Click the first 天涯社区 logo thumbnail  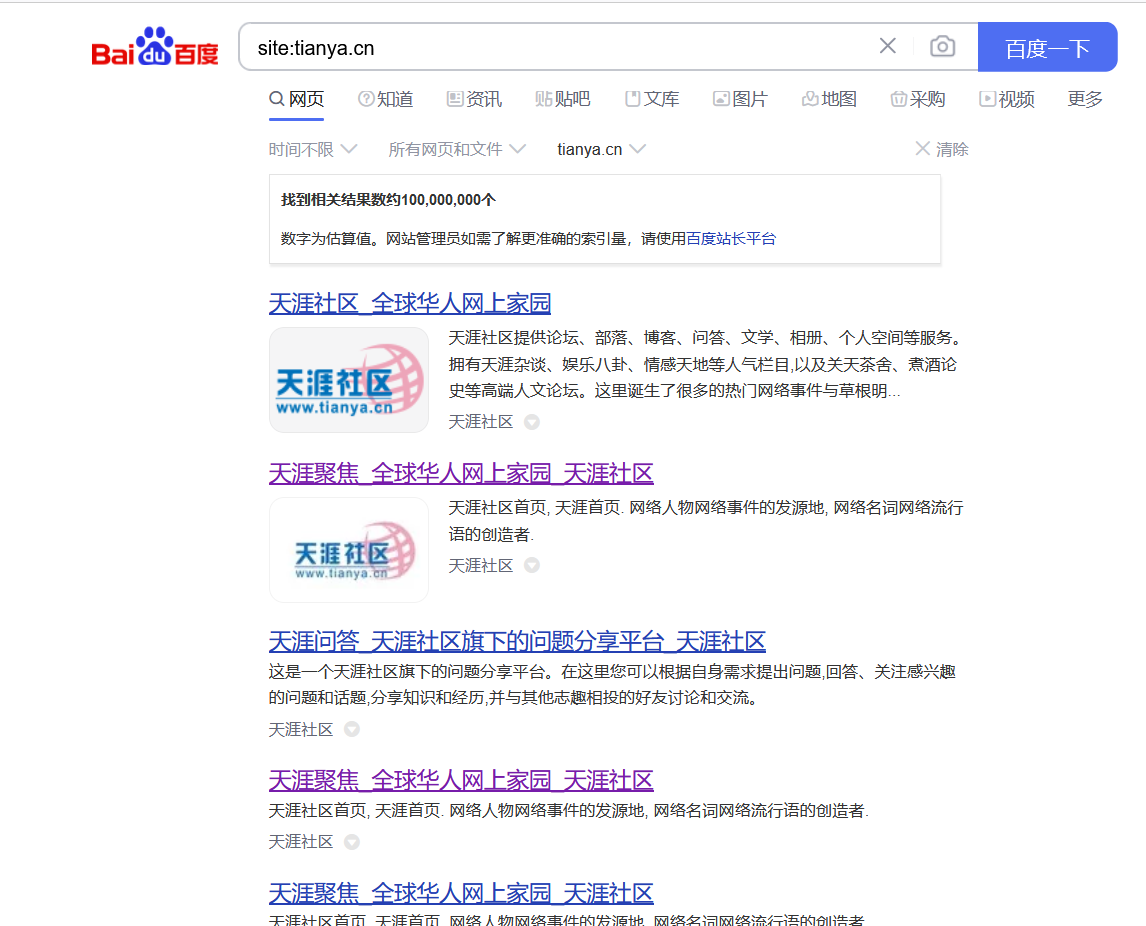[349, 380]
